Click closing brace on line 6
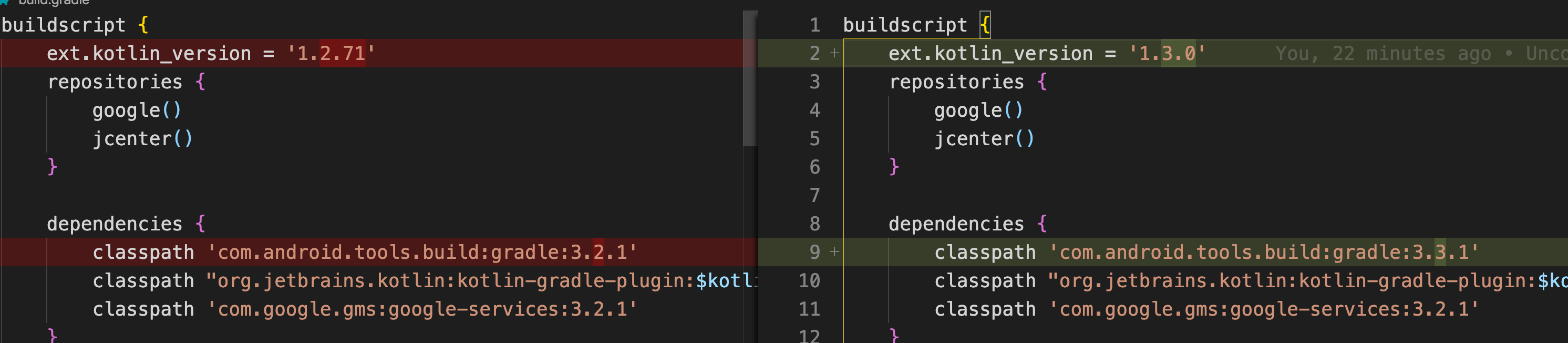Viewport: 1568px width, 343px height. point(894,167)
